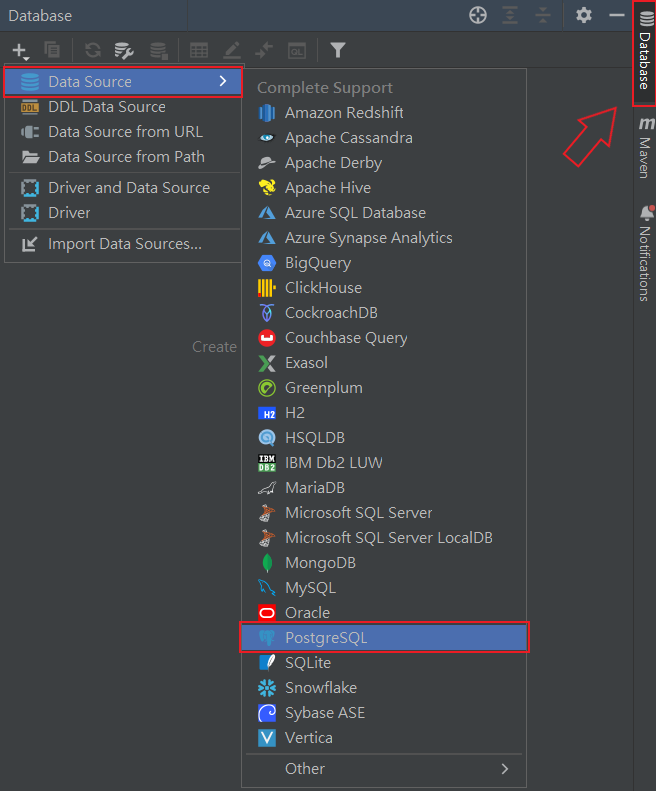
Task: Choose Apache Hive from the list
Action: click(x=384, y=188)
